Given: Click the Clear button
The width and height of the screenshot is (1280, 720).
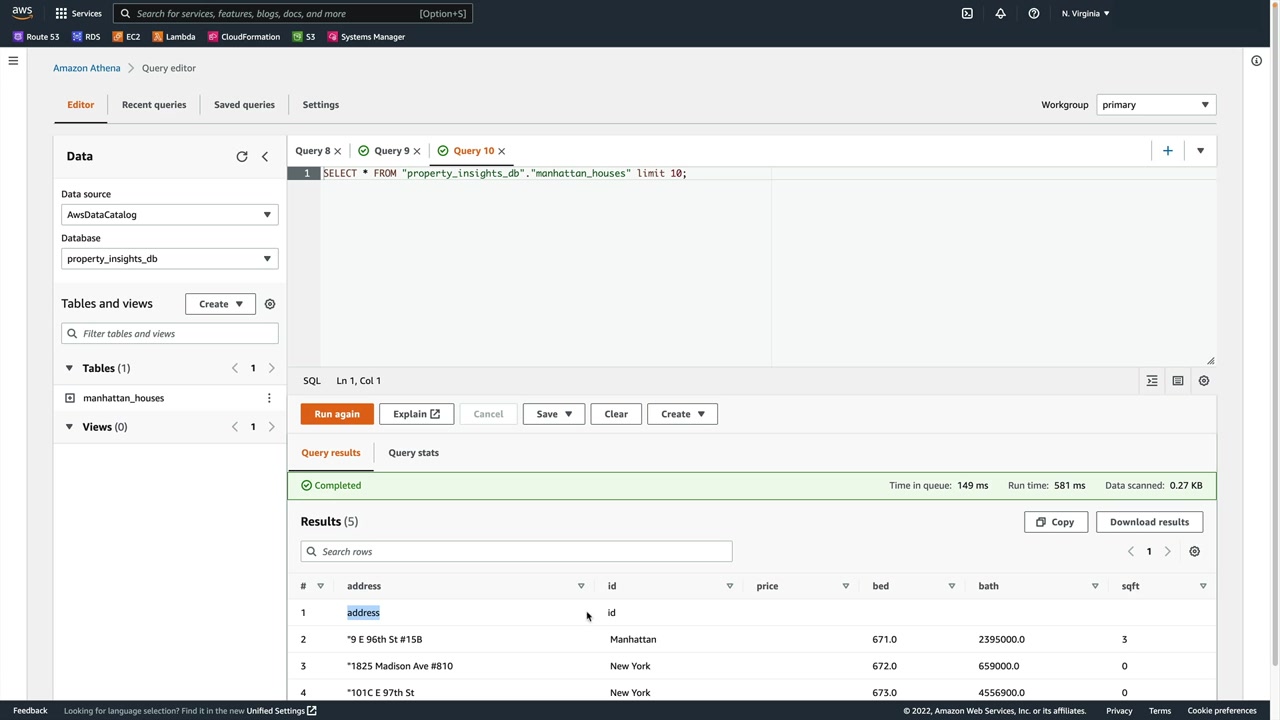Looking at the screenshot, I should pyautogui.click(x=616, y=414).
